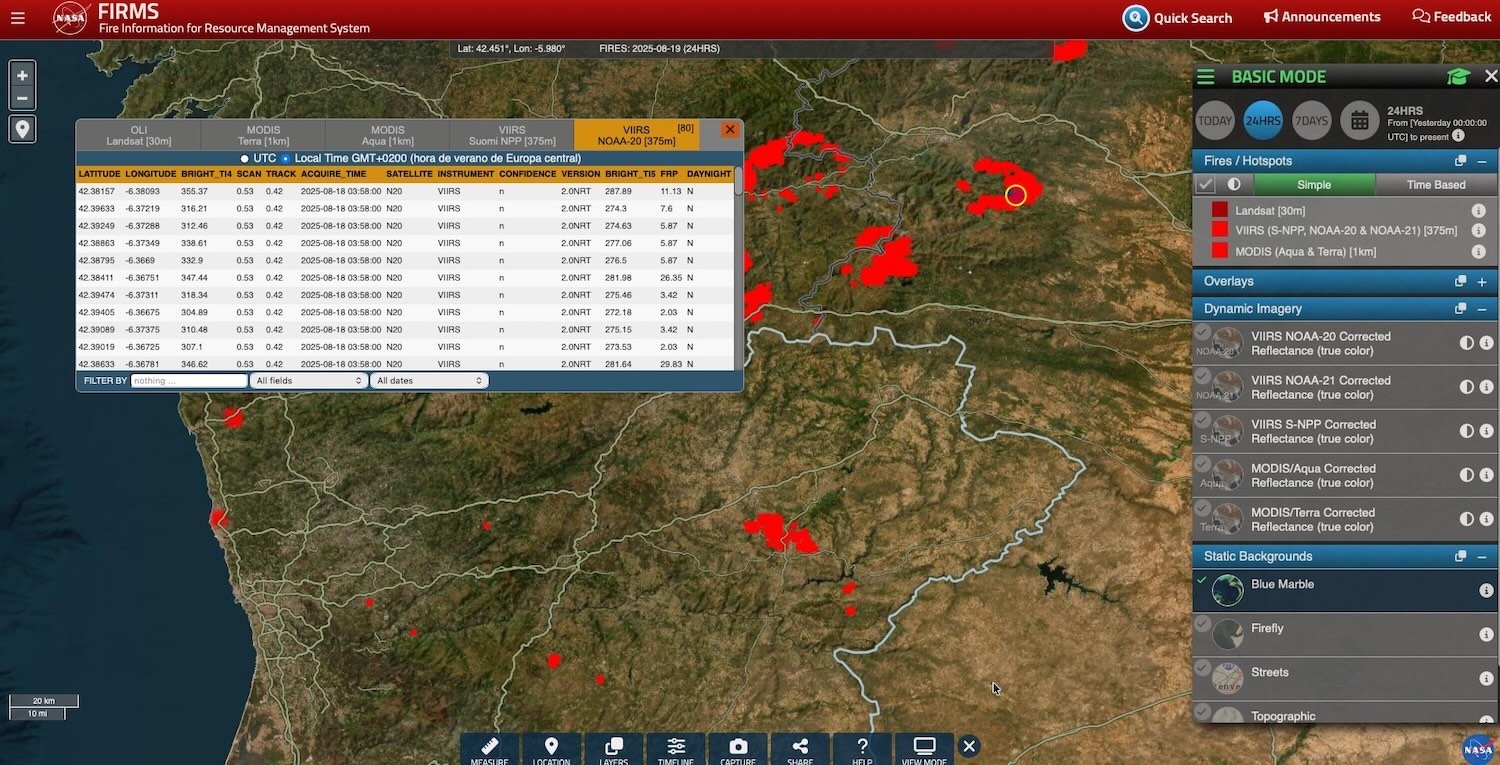Switch to the MODIS Terra [1km] tab
The image size is (1500, 765).
(x=263, y=135)
